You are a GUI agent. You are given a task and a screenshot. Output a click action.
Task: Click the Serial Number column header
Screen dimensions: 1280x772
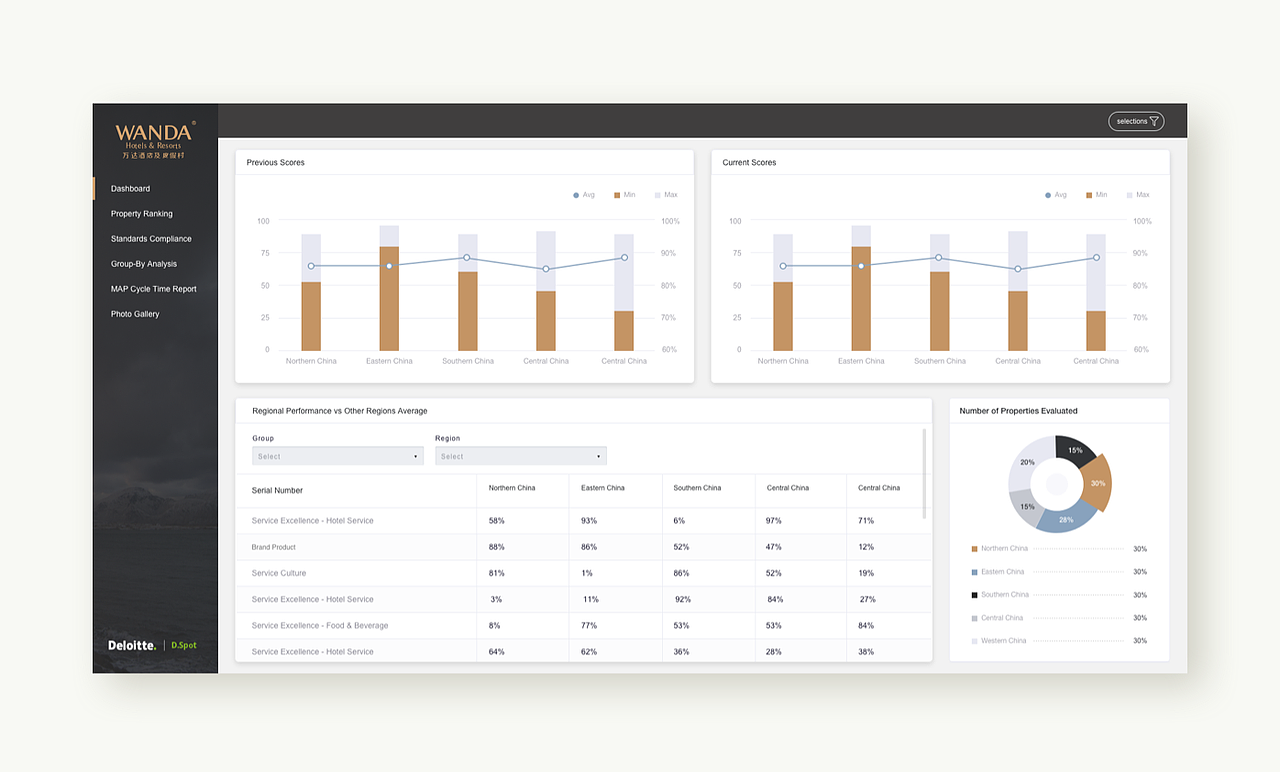point(277,490)
